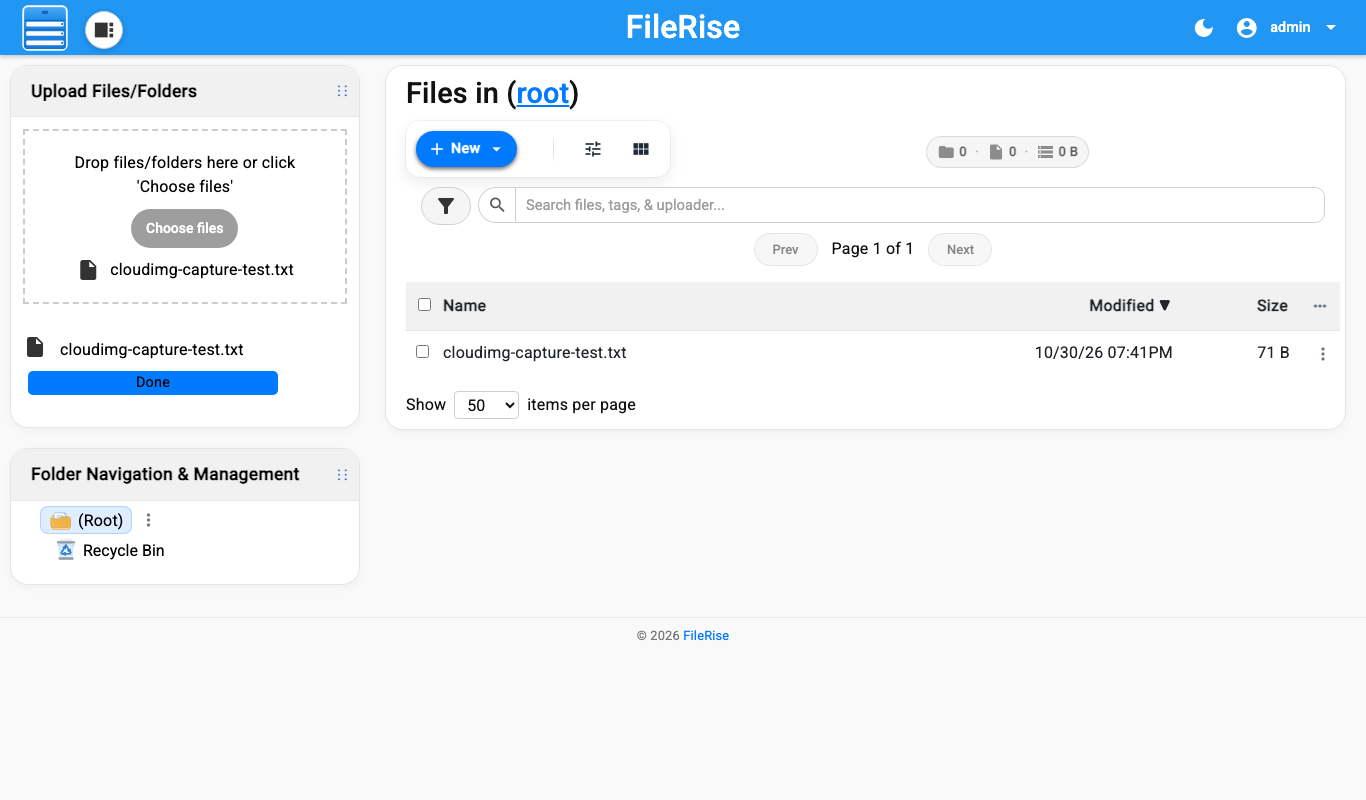Click the file upload drop zone area
This screenshot has height=800, width=1366.
pos(185,216)
